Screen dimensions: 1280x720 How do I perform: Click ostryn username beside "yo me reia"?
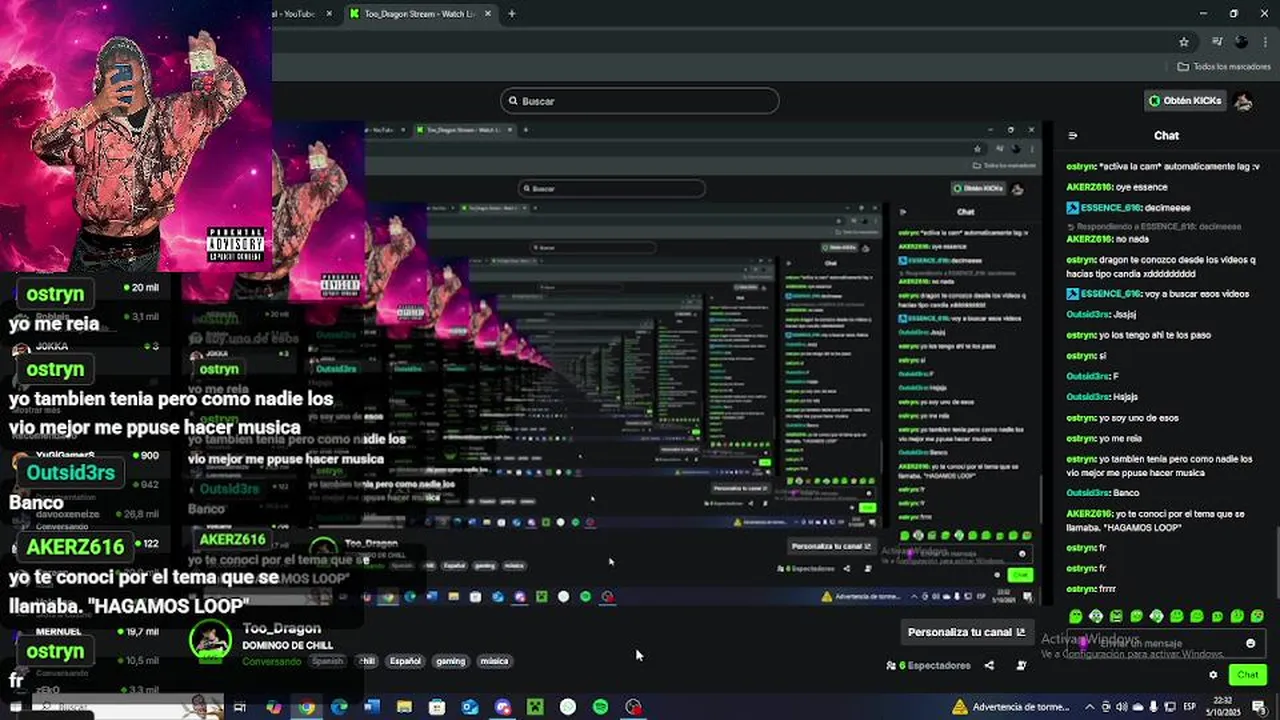tap(1082, 438)
